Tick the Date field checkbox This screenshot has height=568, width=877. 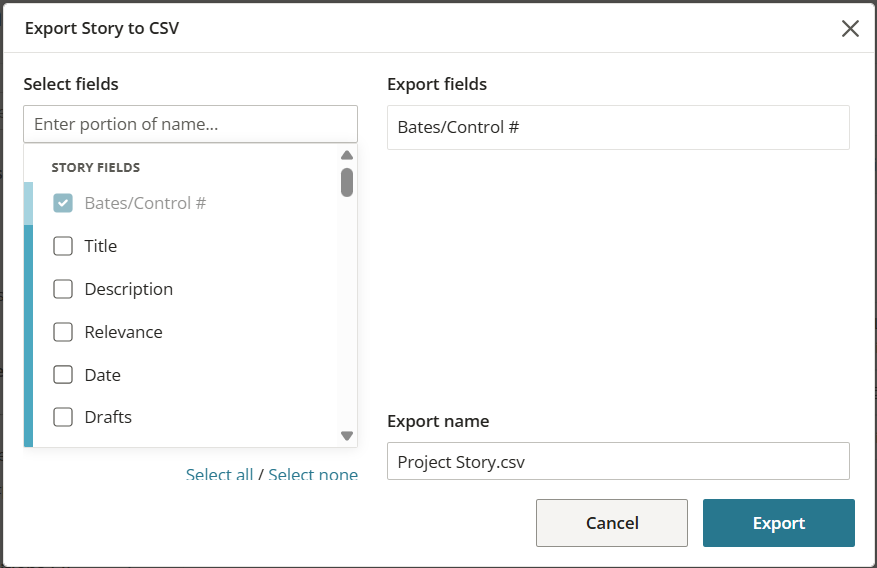pyautogui.click(x=63, y=375)
